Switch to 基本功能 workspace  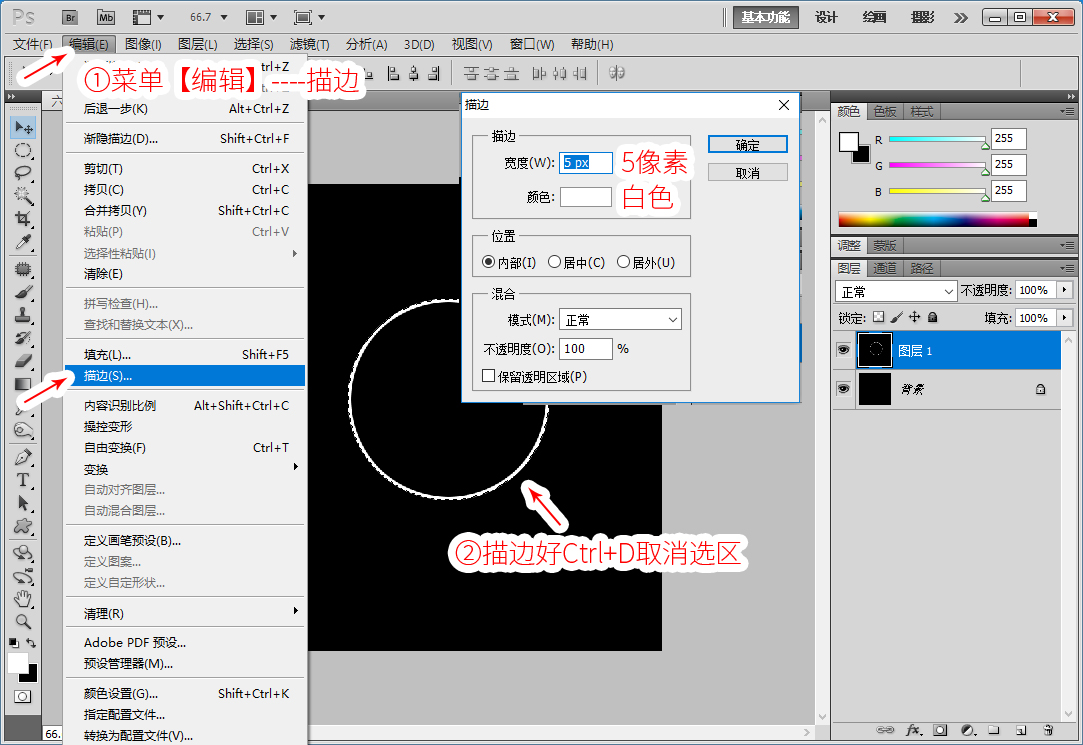(x=765, y=17)
